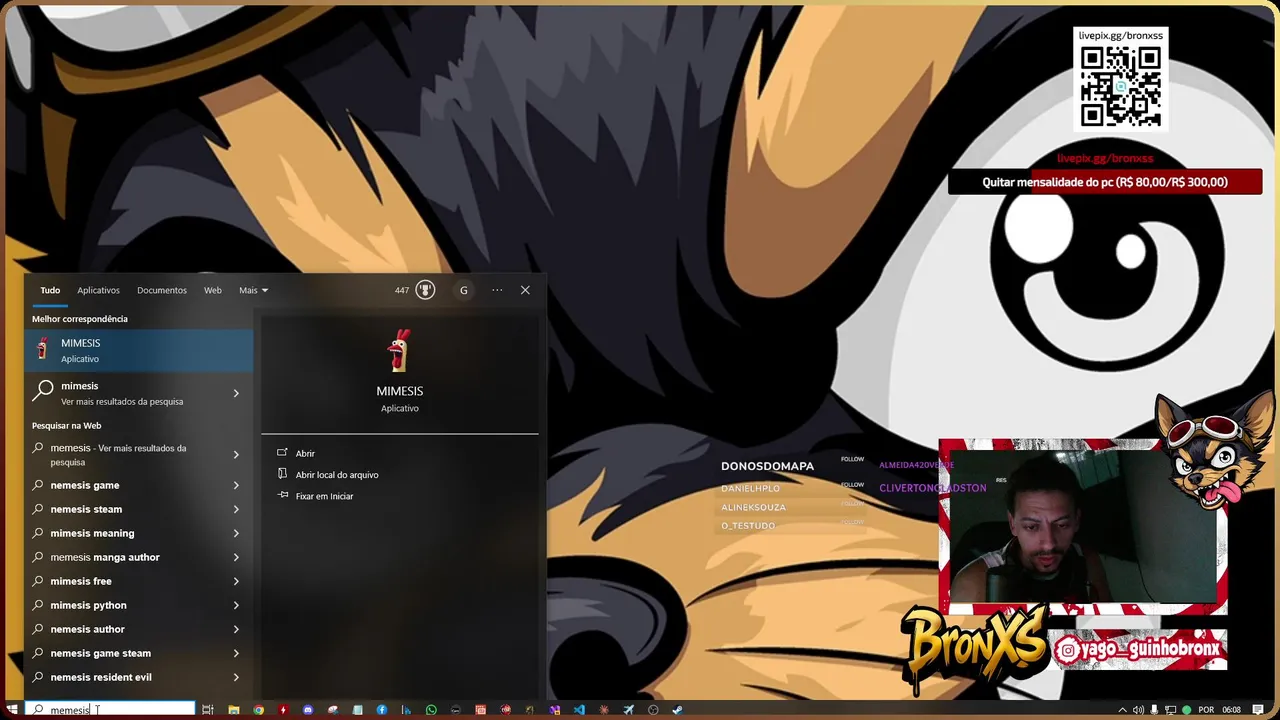Switch to the Web tab
The width and height of the screenshot is (1280, 720).
(213, 290)
